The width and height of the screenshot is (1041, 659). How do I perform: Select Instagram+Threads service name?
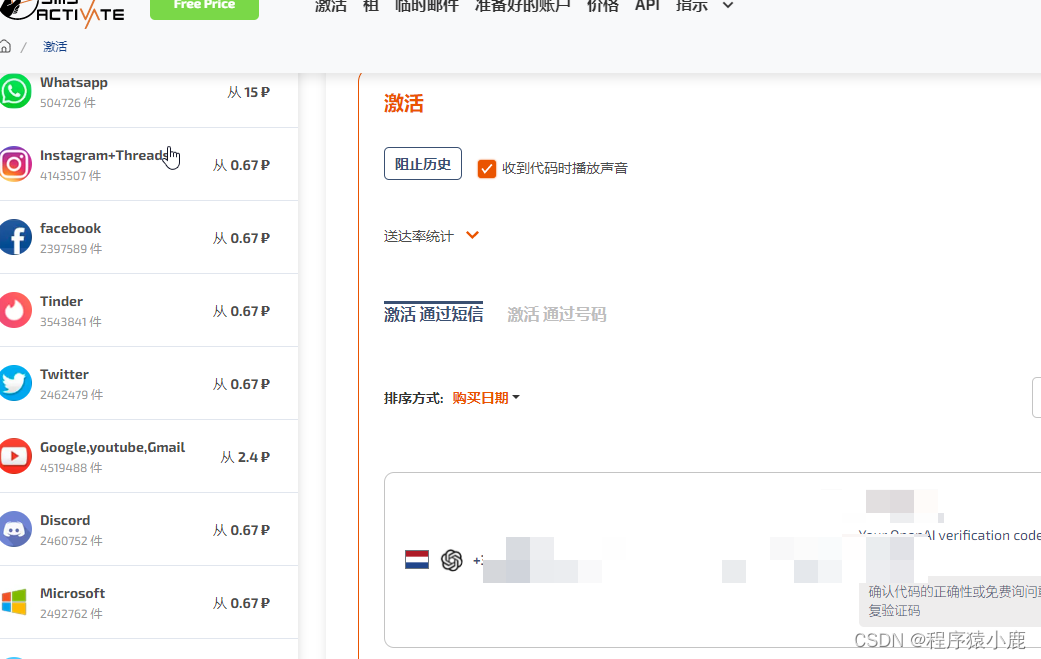105,155
